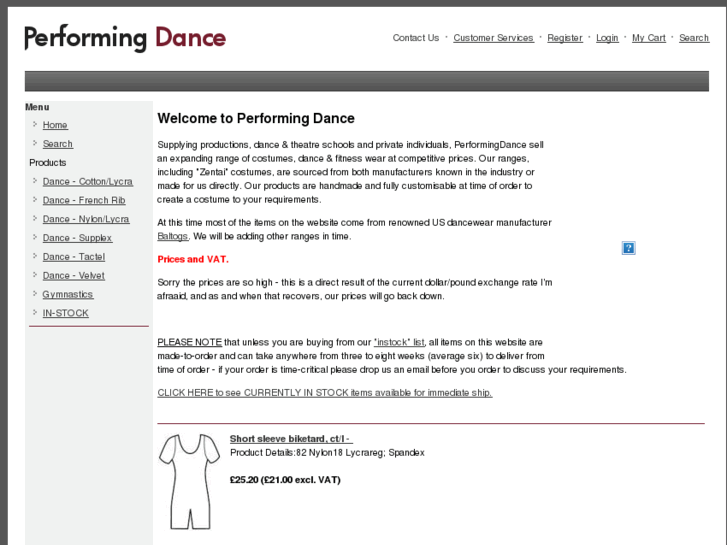
Task: Browse Dance - Supplex category
Action: pos(77,238)
